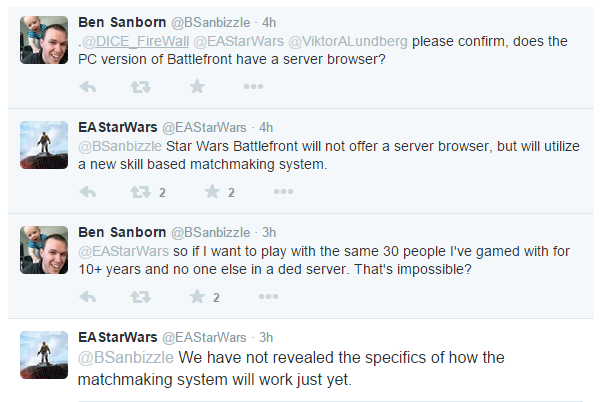Open EAStarWars avatar on the last tweet

click(44, 355)
